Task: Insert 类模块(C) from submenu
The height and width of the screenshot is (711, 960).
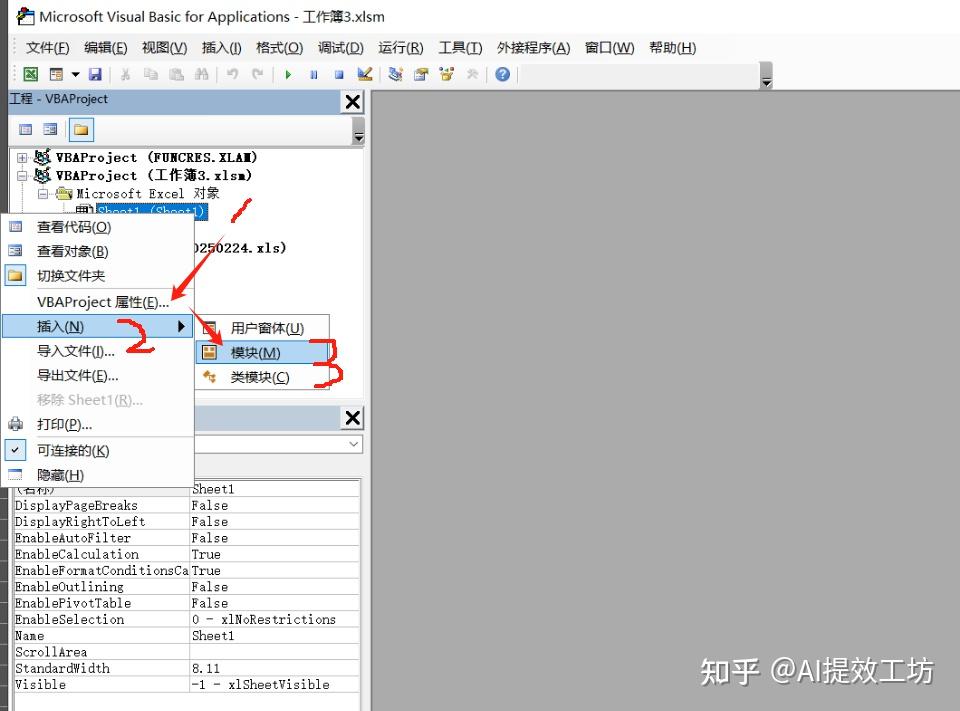Action: tap(263, 377)
